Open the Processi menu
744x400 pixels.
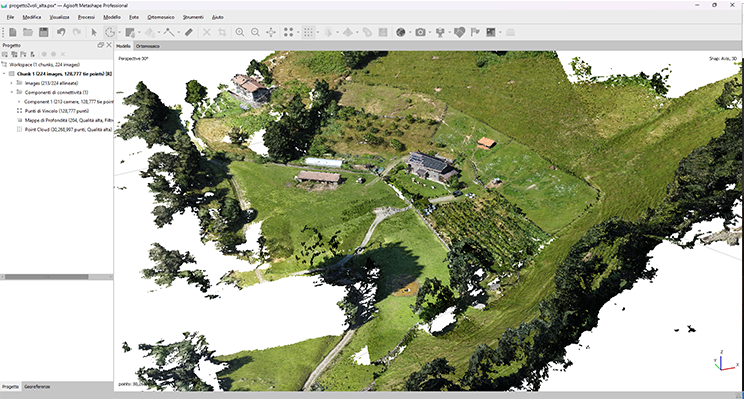[x=86, y=17]
